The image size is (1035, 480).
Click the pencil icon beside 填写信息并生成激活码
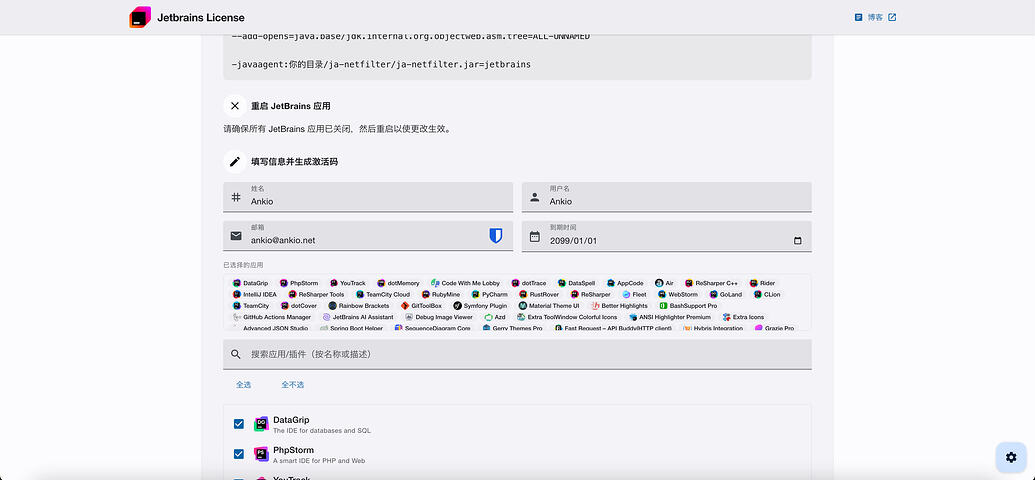(x=235, y=161)
